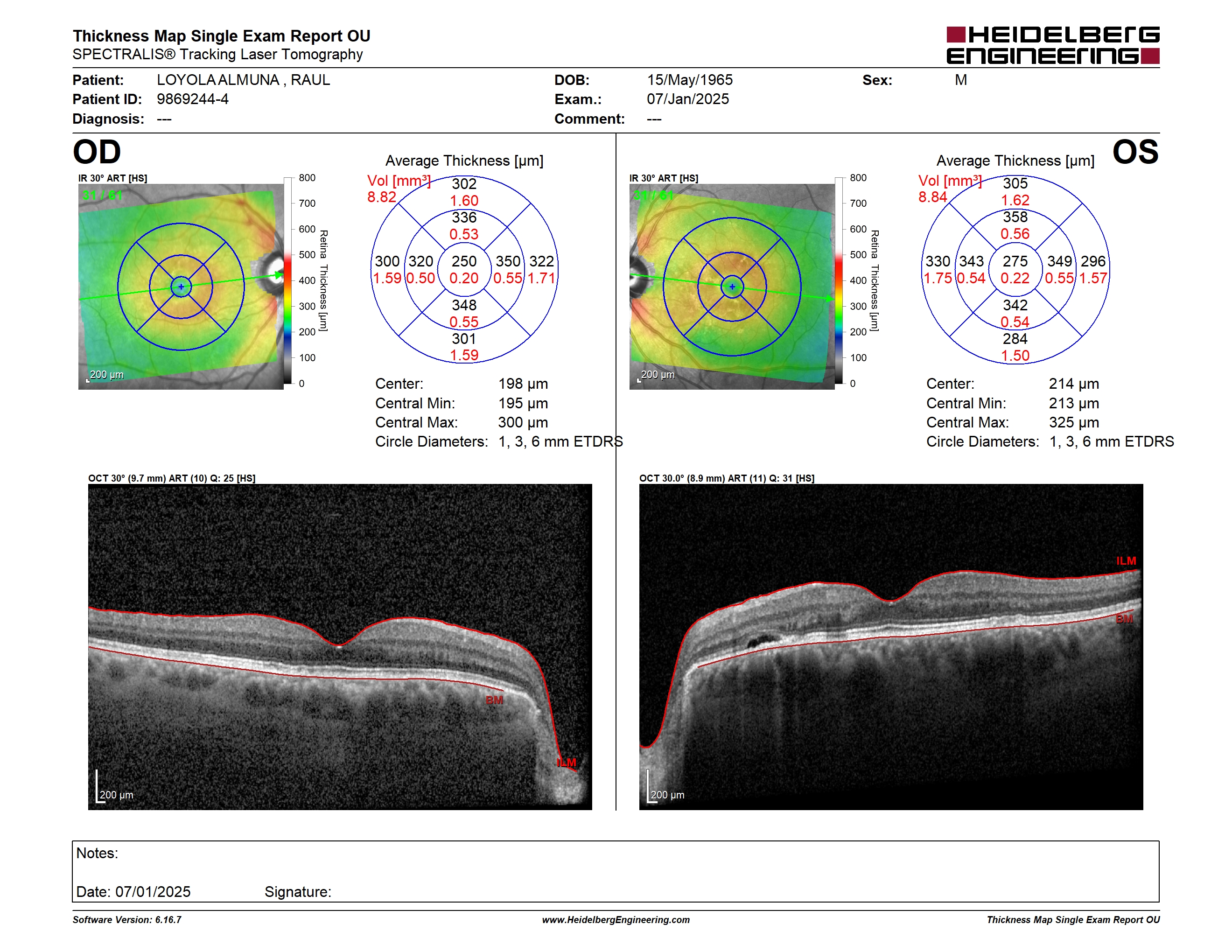Click the 200 µm scale bar in OS scan

665,787
